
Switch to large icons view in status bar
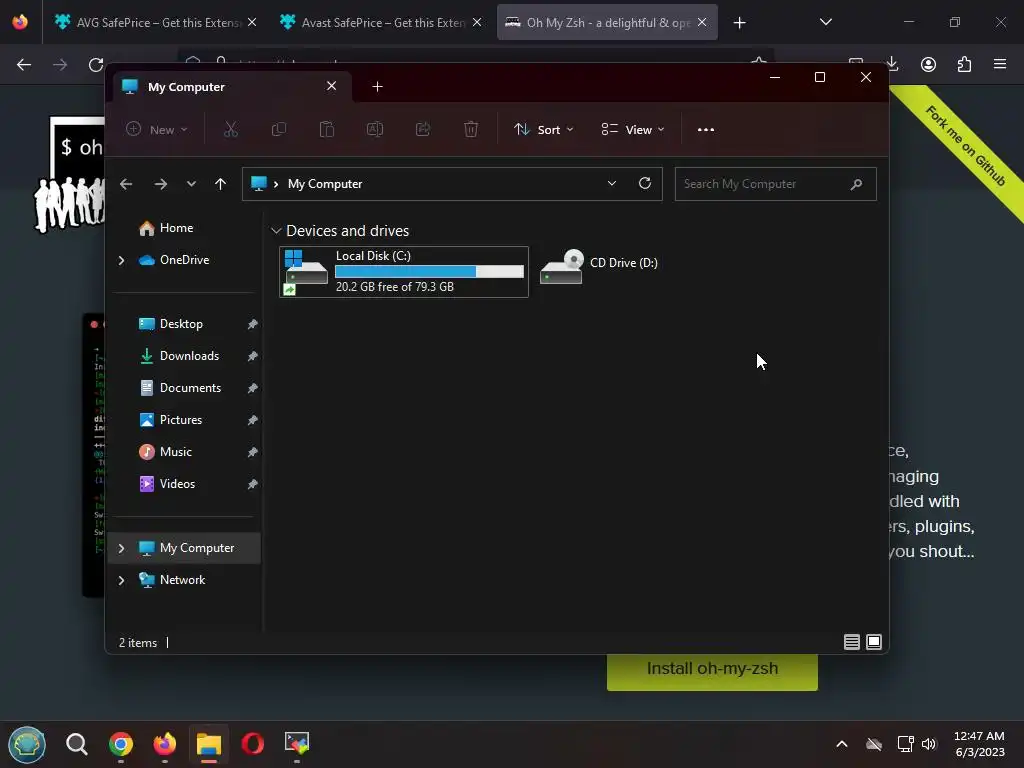tap(874, 642)
